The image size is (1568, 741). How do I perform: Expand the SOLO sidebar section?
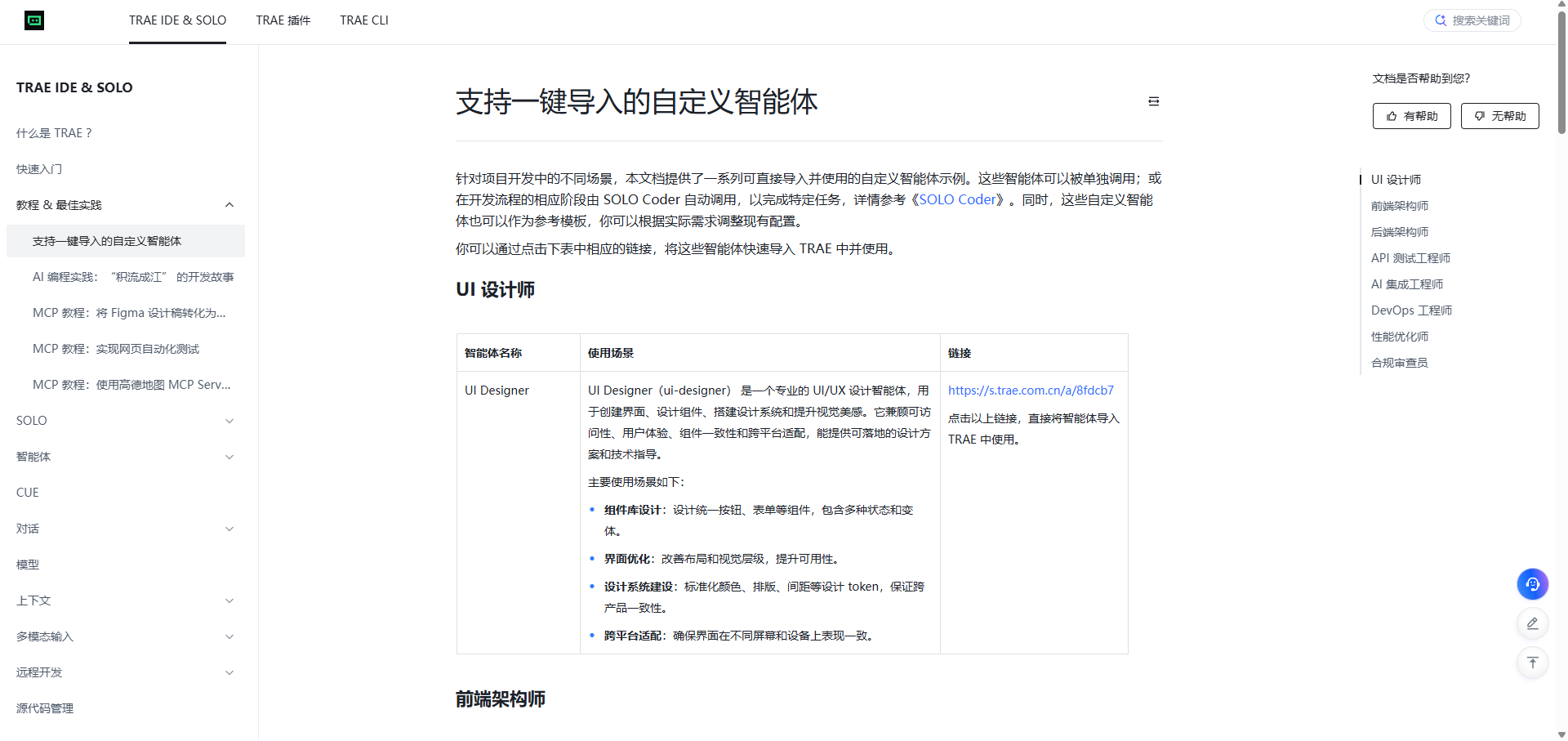pos(229,420)
